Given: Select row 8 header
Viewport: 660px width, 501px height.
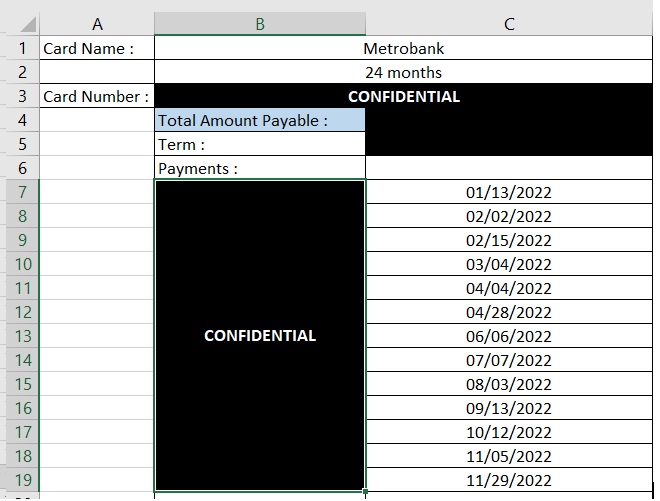Looking at the screenshot, I should (x=22, y=216).
